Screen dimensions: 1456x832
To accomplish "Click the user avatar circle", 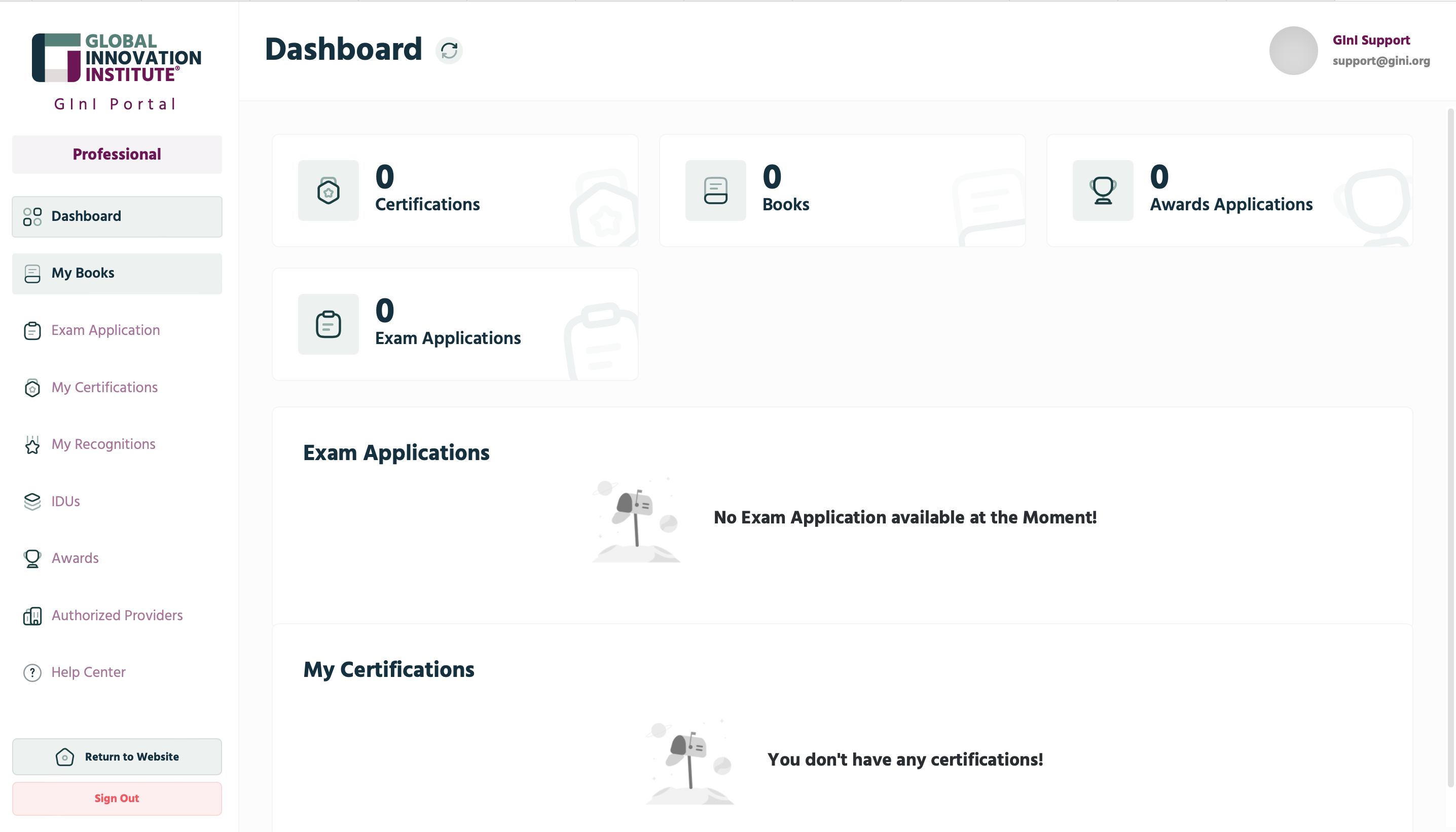I will click(x=1293, y=50).
